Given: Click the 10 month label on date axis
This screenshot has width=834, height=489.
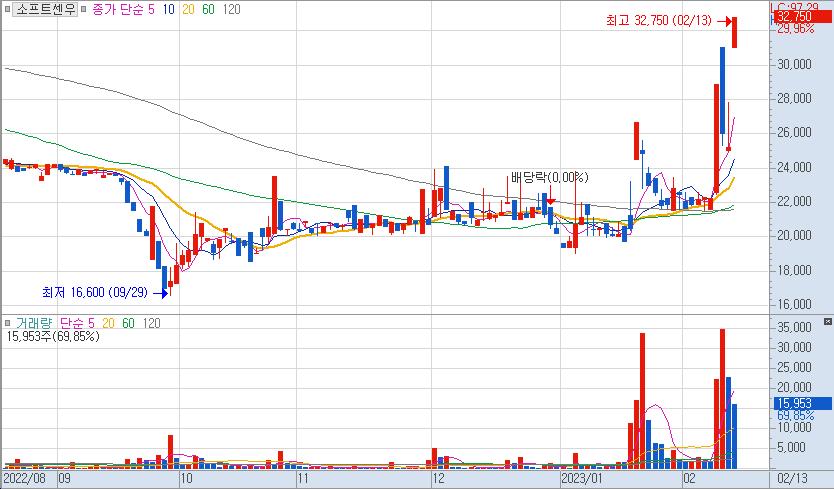Looking at the screenshot, I should 186,477.
